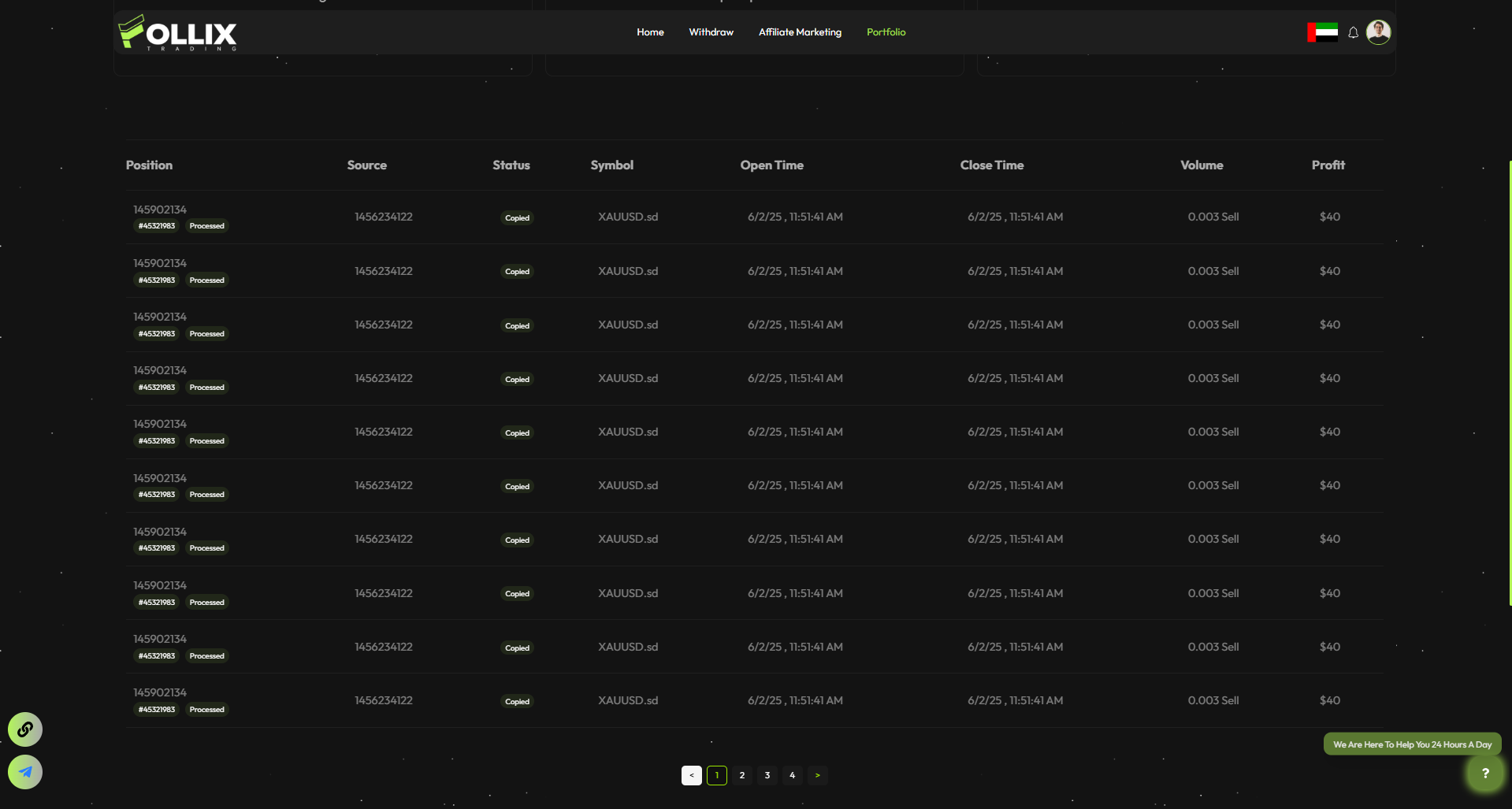1512x809 pixels.
Task: Jump to page 2 of results
Action: coord(741,775)
